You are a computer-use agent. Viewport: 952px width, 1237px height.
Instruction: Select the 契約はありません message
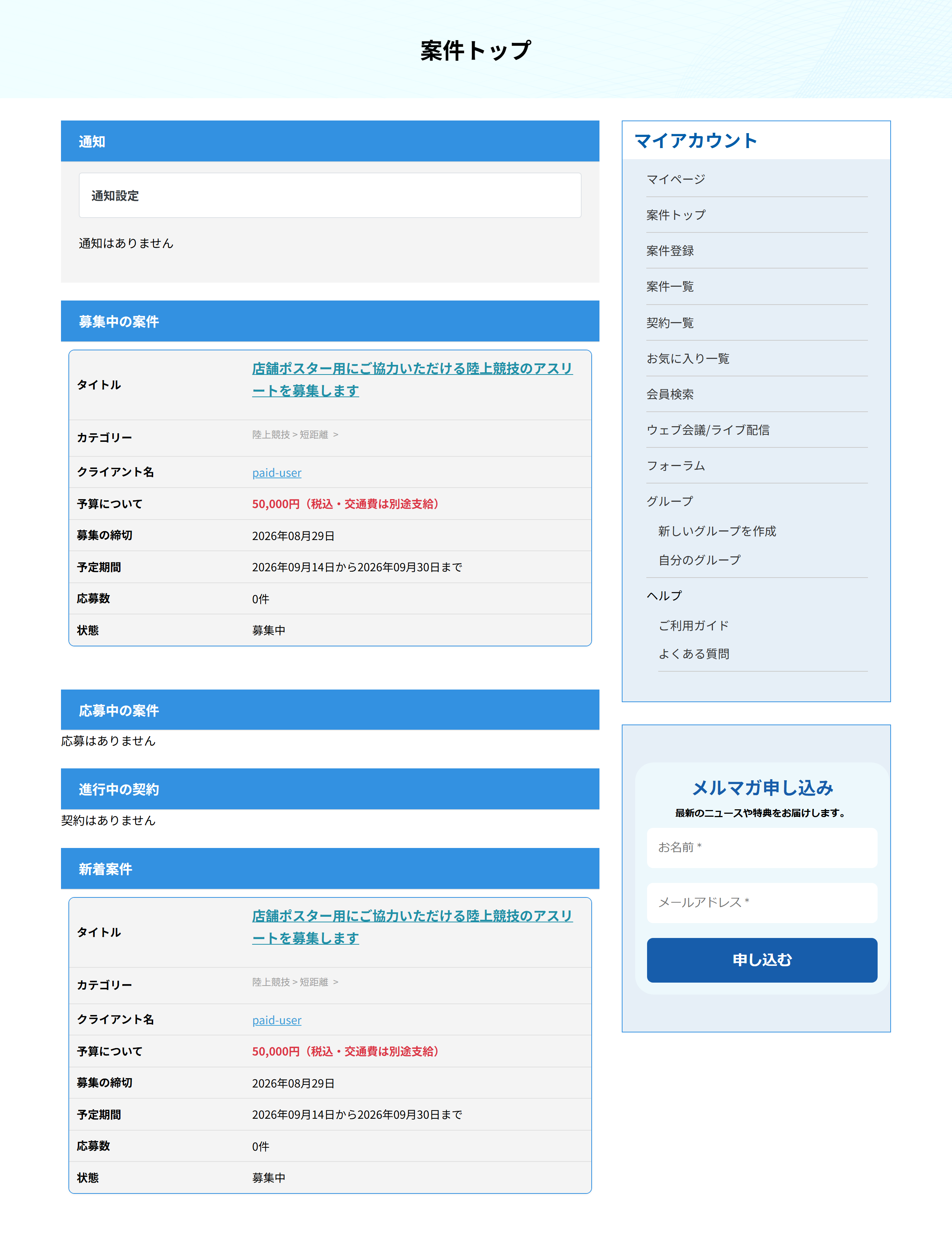[x=108, y=820]
